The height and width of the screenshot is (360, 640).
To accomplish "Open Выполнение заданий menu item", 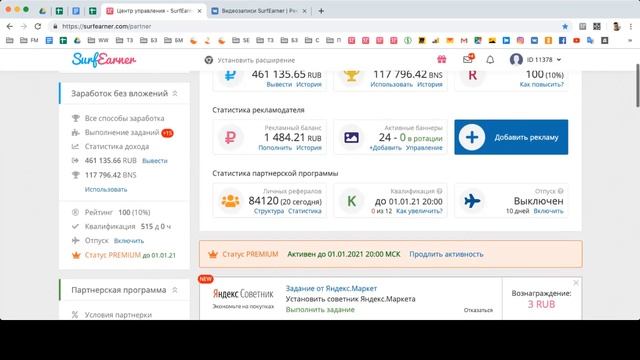I will coord(122,133).
